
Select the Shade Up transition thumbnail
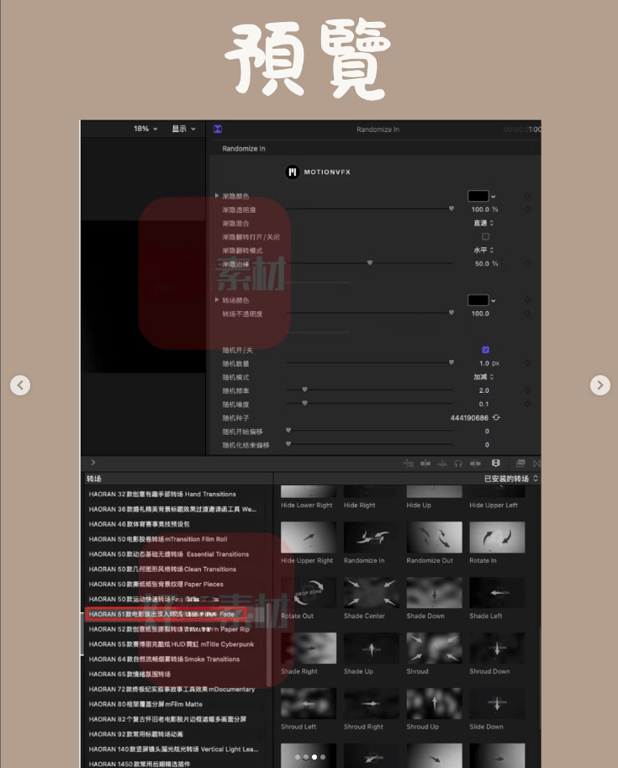[x=371, y=648]
